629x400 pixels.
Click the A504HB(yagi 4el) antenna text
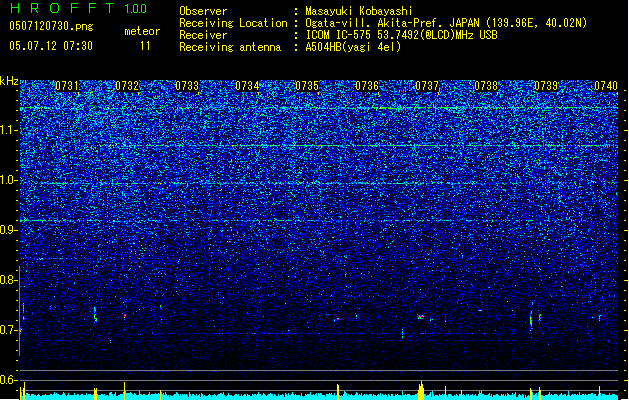(x=353, y=47)
